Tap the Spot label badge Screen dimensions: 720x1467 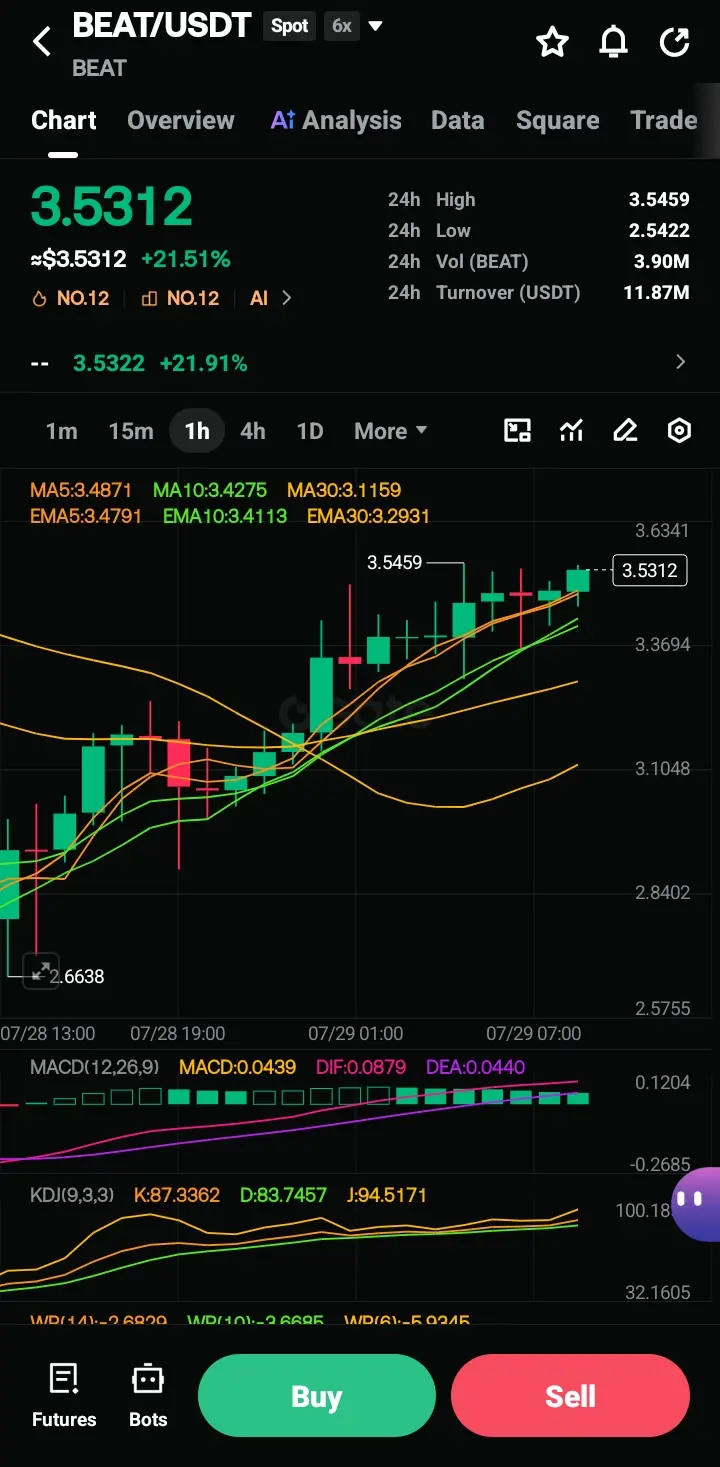pos(290,26)
